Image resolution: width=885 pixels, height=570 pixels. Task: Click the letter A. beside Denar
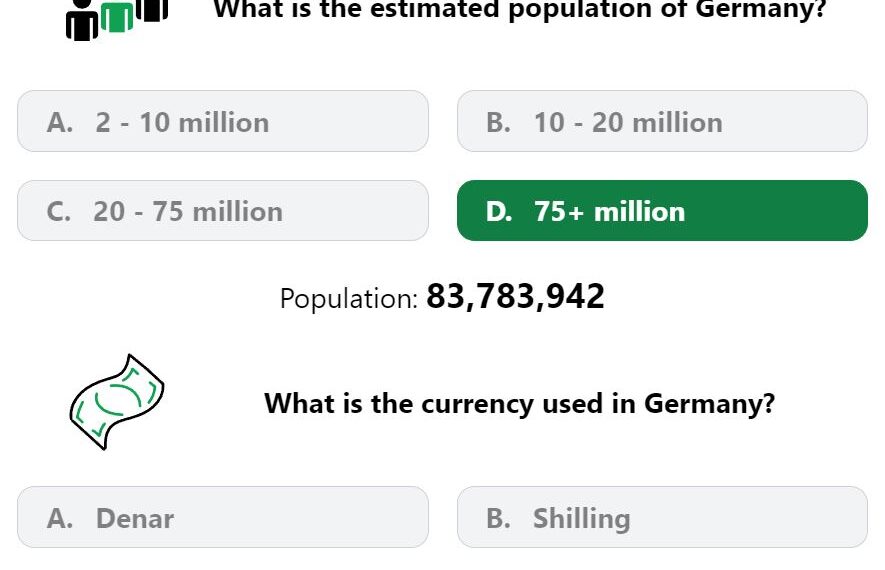click(60, 518)
